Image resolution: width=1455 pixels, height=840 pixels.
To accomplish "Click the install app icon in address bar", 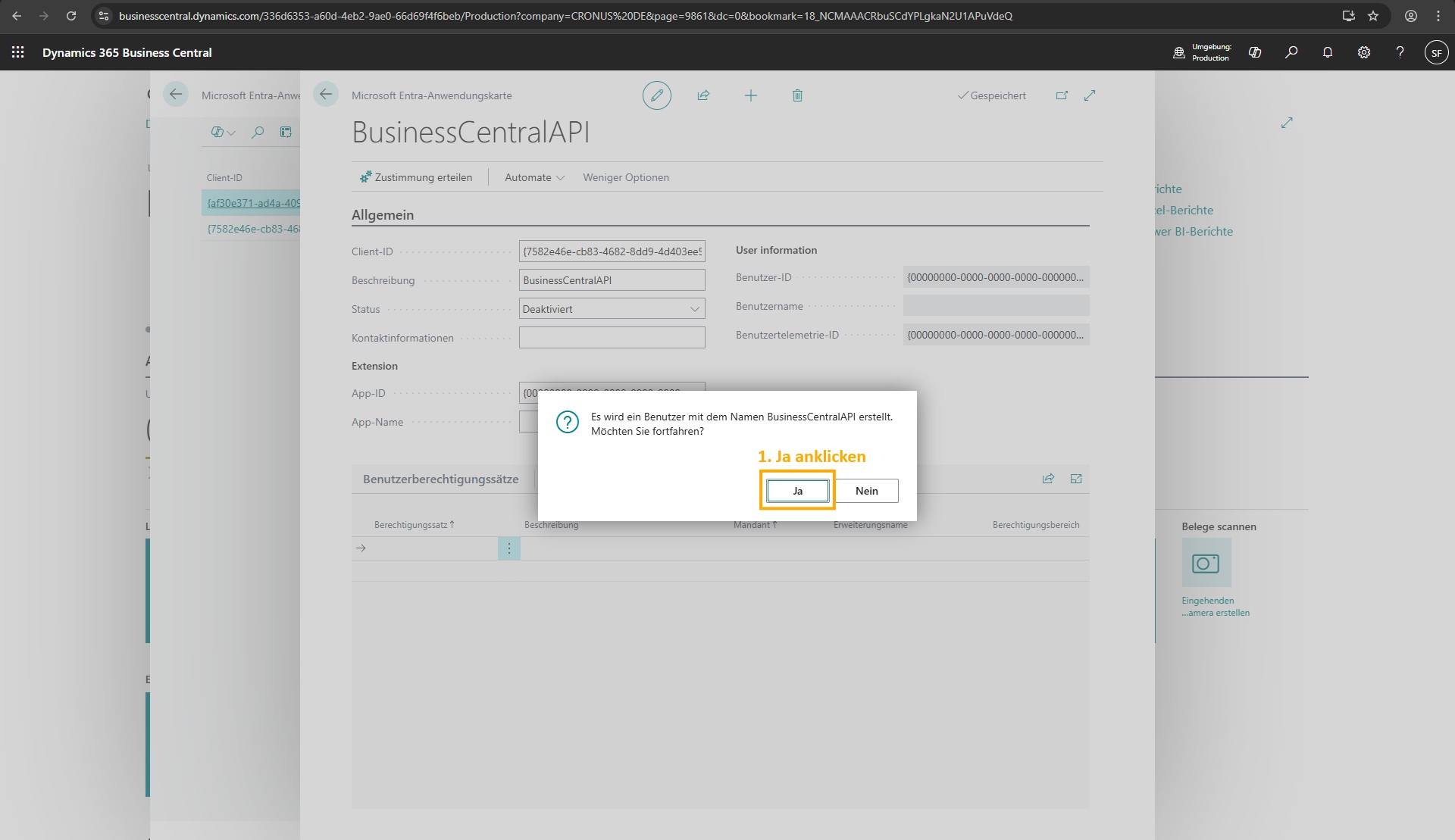I will 1348,16.
